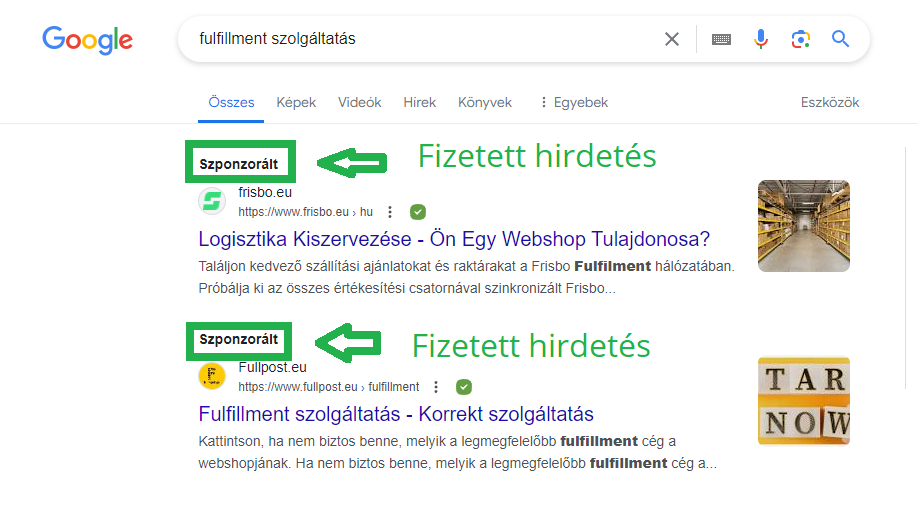Click the Google logo
The width and height of the screenshot is (918, 506).
point(87,40)
